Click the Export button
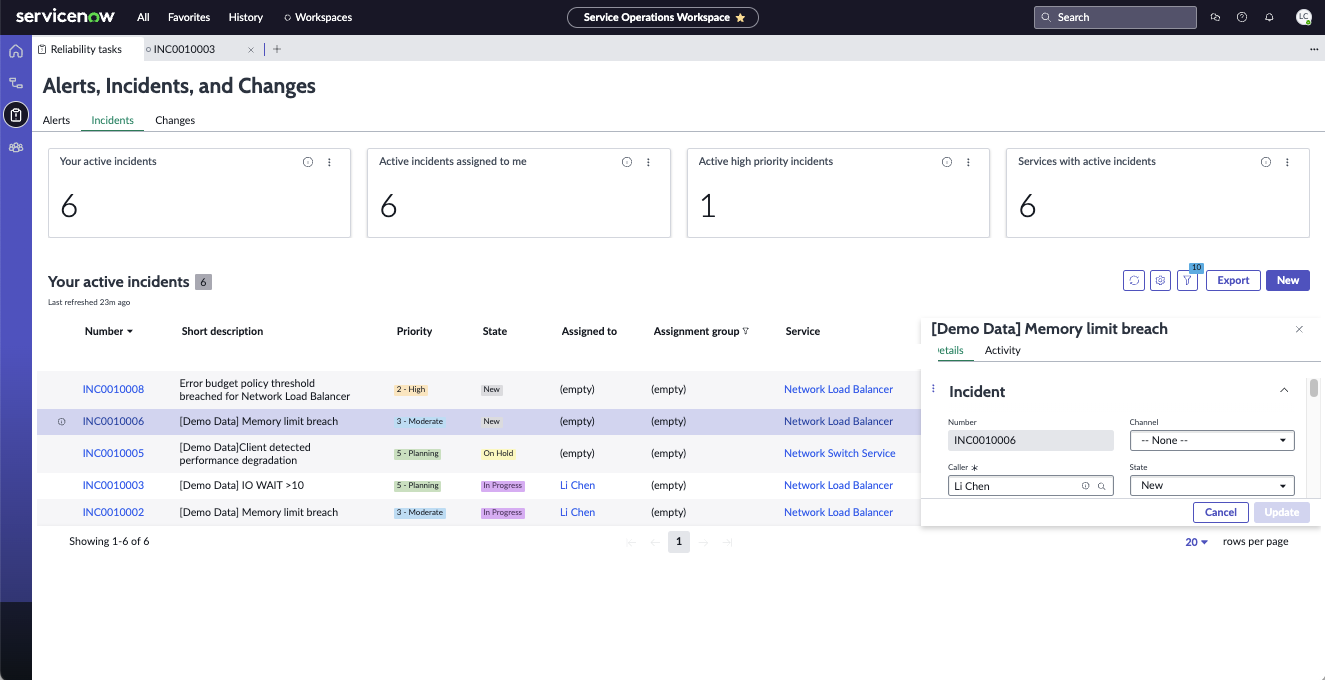This screenshot has height=680, width=1325. [1233, 281]
